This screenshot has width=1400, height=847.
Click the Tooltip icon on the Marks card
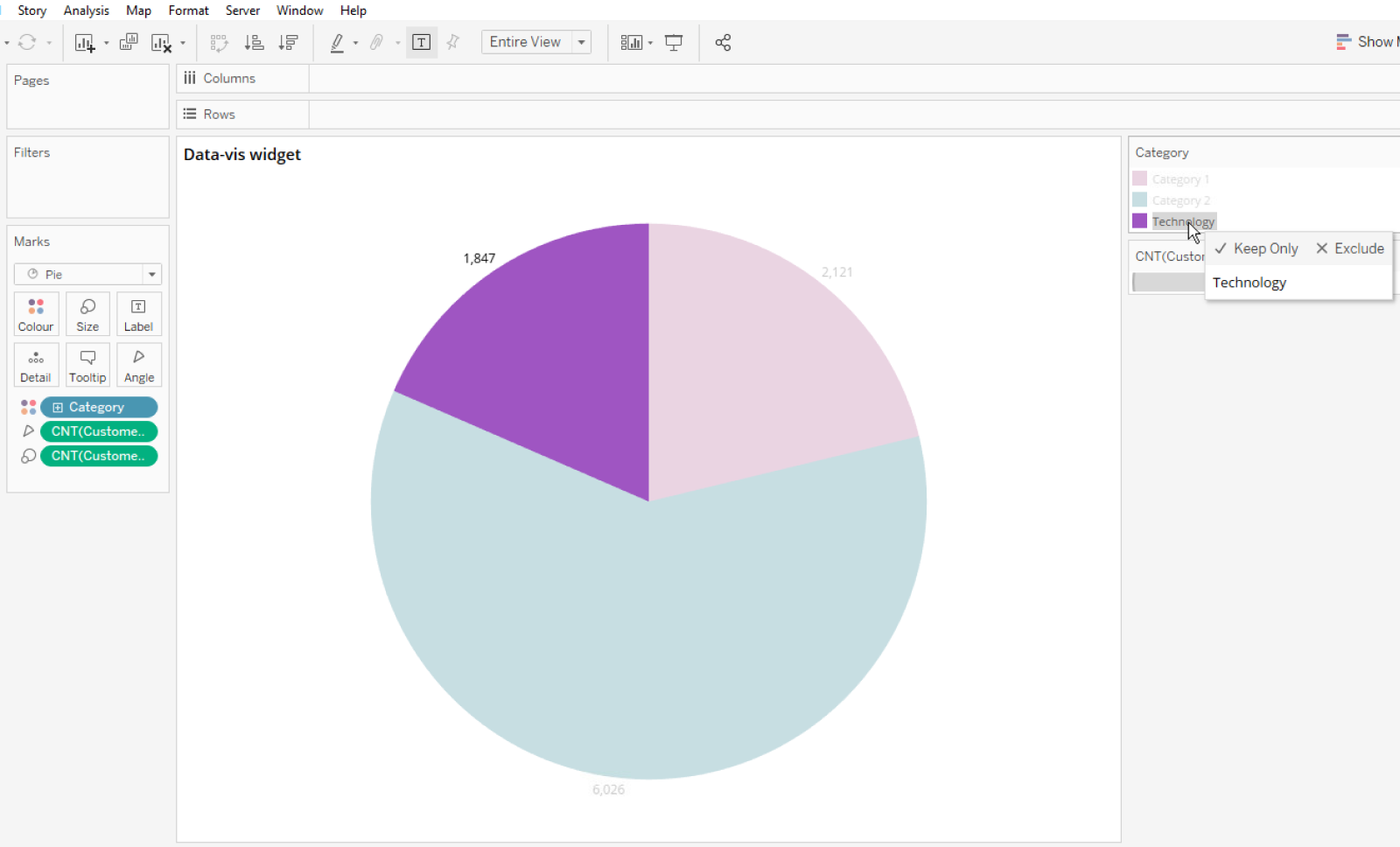(87, 364)
